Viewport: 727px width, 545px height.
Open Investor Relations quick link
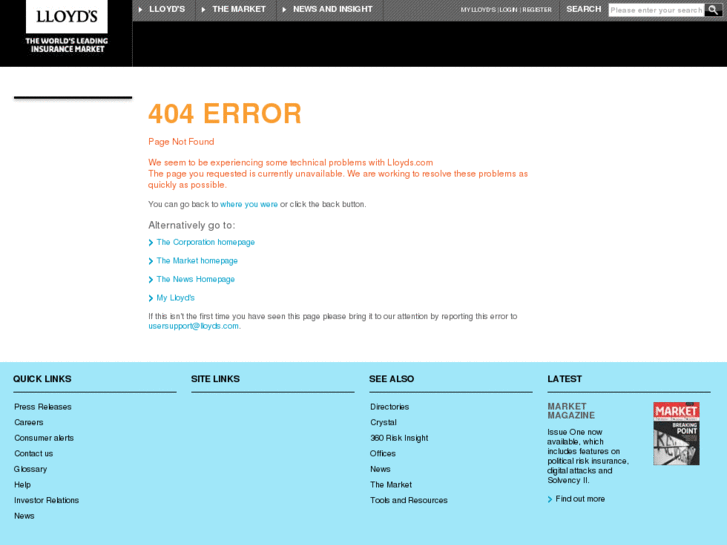[x=46, y=500]
